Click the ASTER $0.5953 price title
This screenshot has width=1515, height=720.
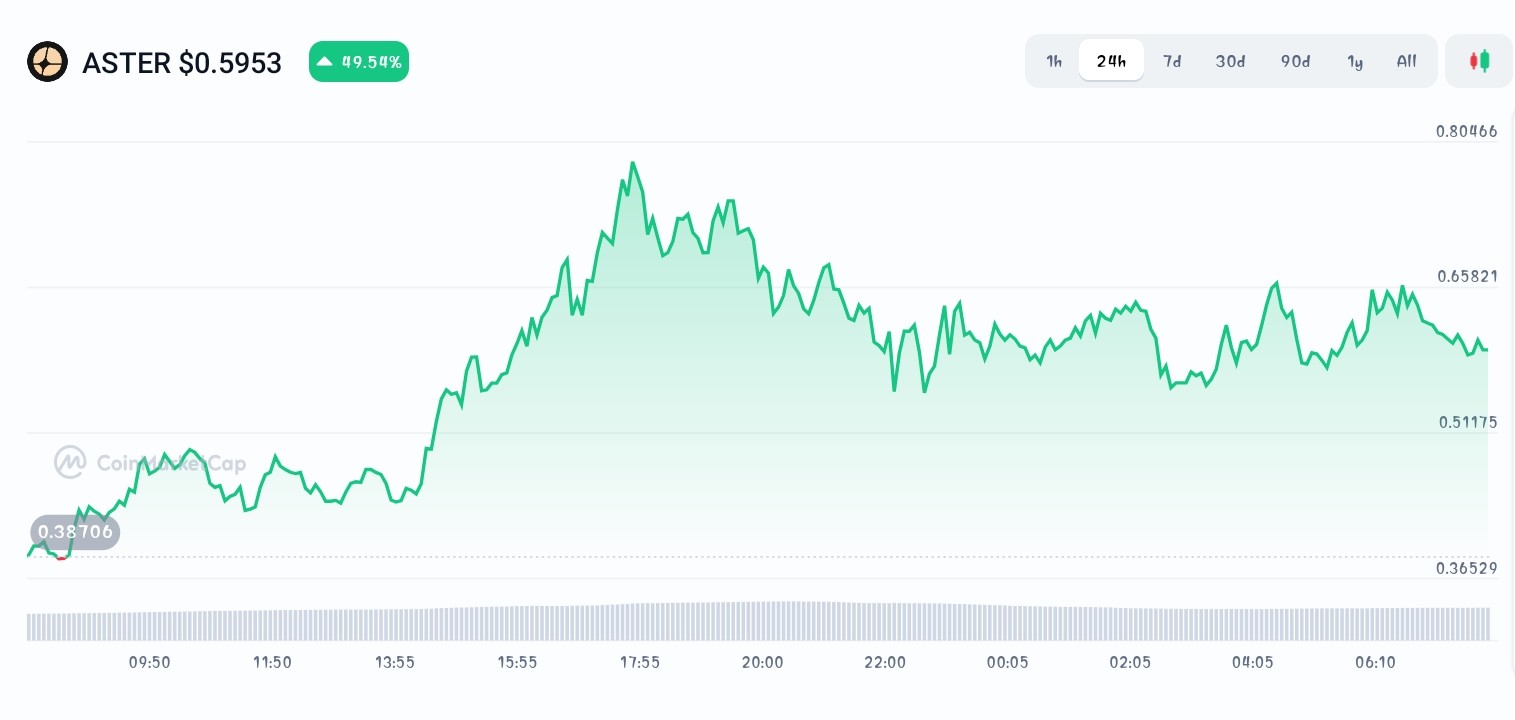point(182,63)
